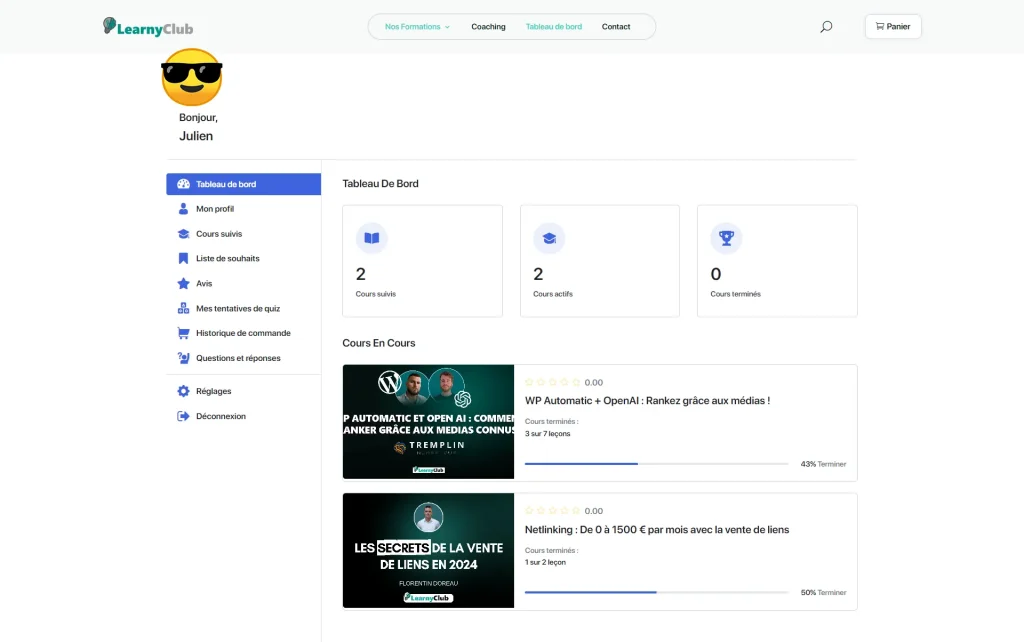Click the sunglasses emoji avatar

(191, 77)
